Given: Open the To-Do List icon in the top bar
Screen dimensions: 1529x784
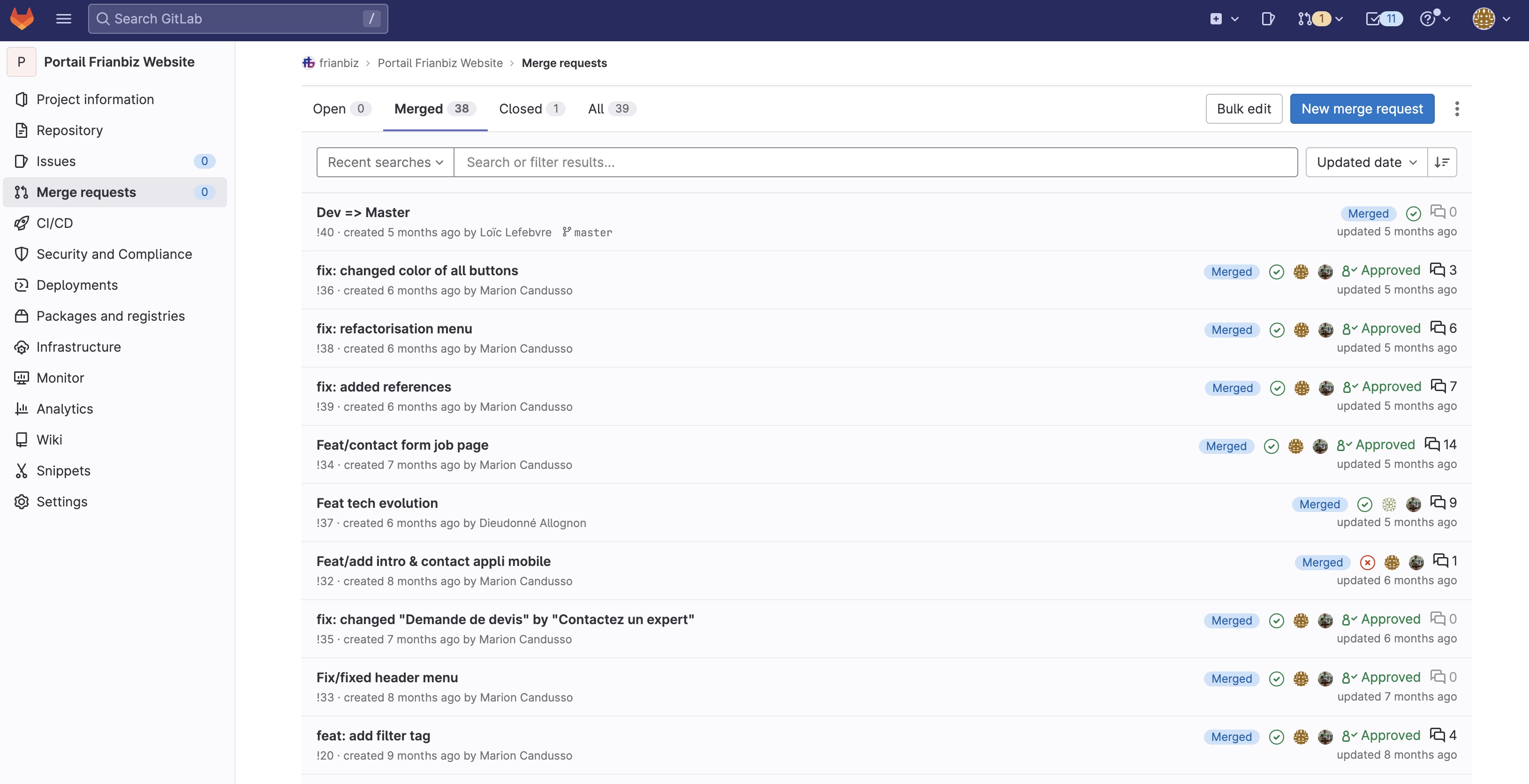Looking at the screenshot, I should [x=1374, y=18].
